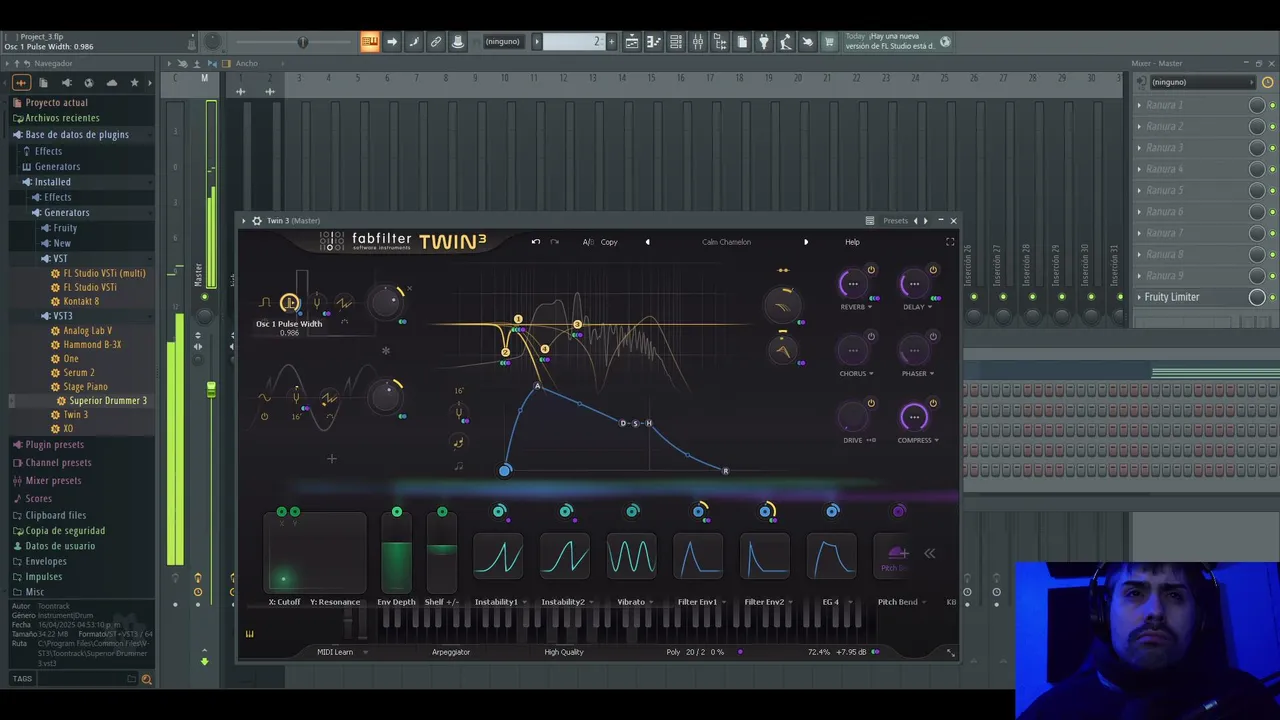
Task: Select the next preset arrow in Twin 3
Action: pyautogui.click(x=806, y=242)
